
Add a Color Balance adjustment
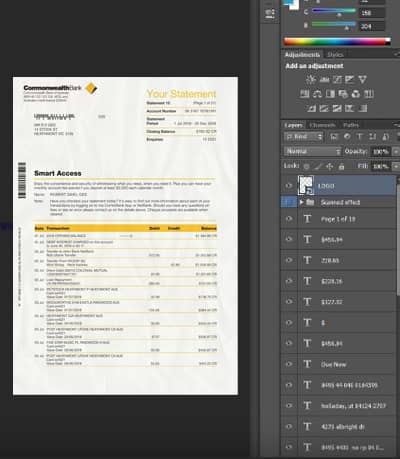tap(317, 94)
